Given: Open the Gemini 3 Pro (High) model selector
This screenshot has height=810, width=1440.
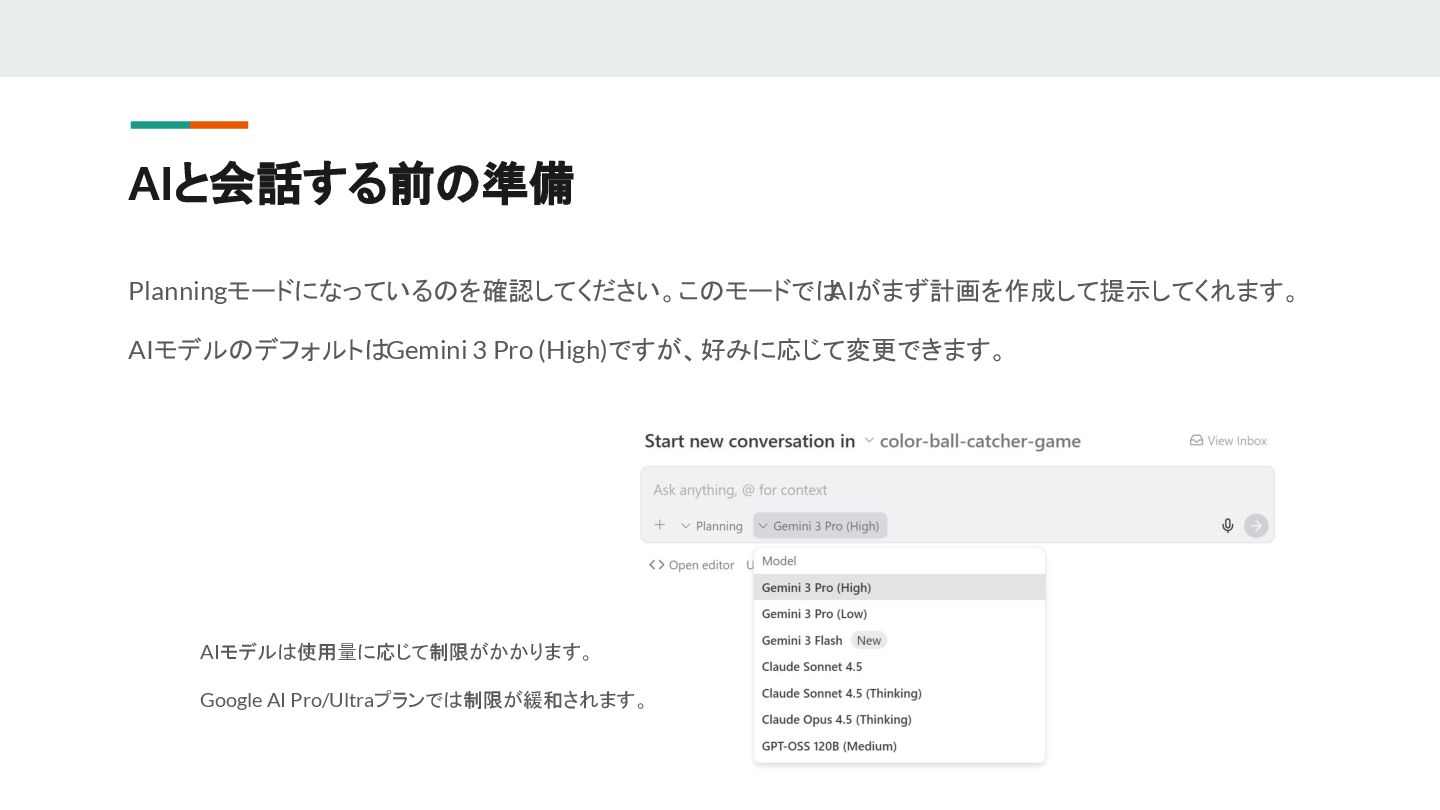Looking at the screenshot, I should 820,526.
